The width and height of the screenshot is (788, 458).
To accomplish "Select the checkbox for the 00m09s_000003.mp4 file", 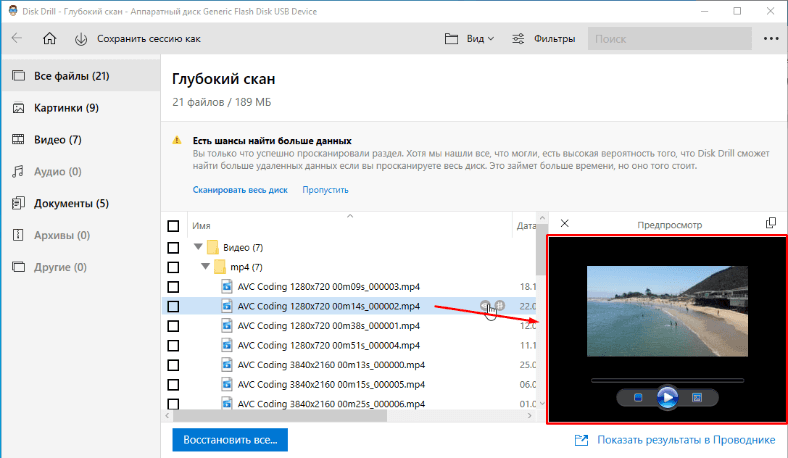I will point(174,286).
